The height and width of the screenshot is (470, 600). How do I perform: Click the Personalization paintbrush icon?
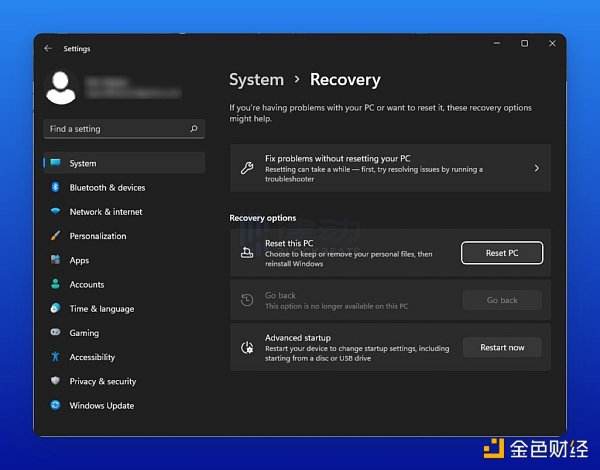(56, 236)
